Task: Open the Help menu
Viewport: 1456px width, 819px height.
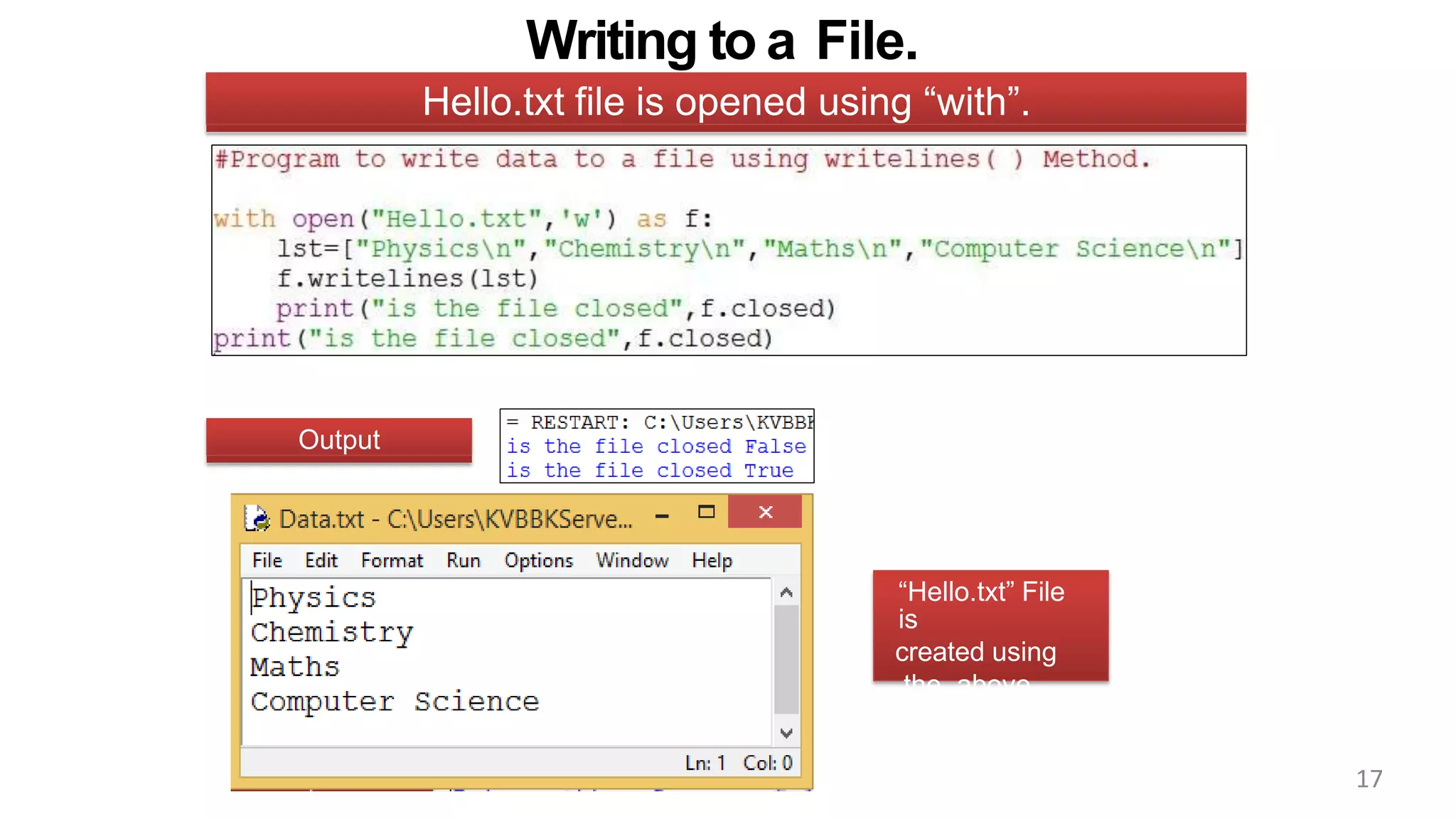Action: [x=712, y=560]
